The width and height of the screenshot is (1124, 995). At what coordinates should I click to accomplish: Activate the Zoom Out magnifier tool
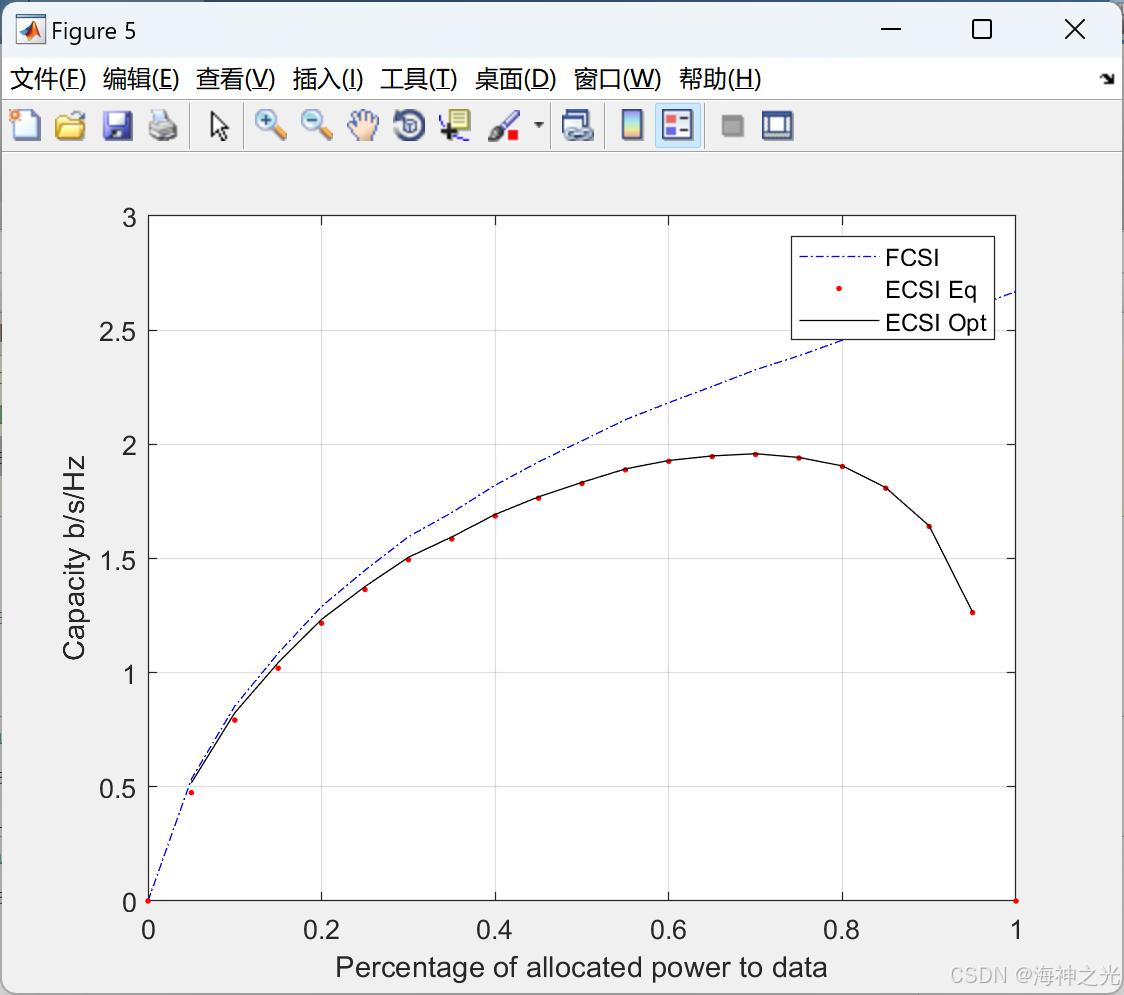[316, 125]
